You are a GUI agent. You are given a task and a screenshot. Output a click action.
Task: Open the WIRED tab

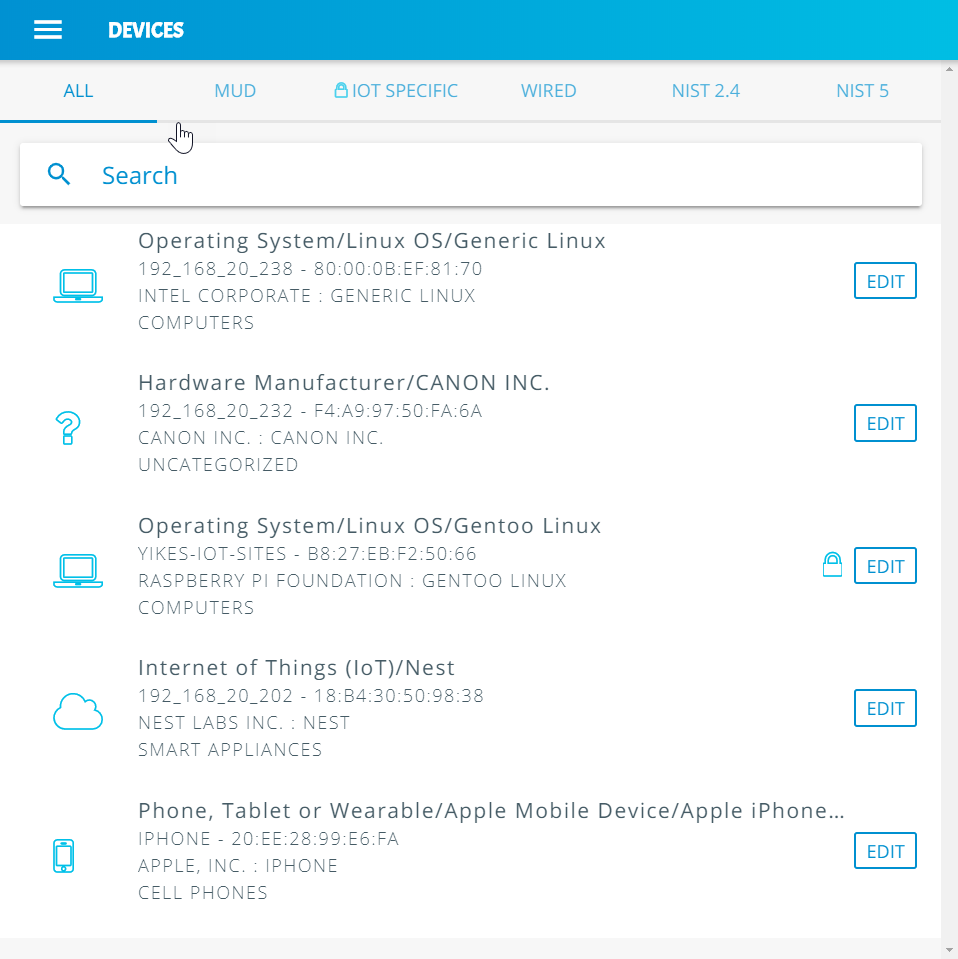click(x=548, y=91)
